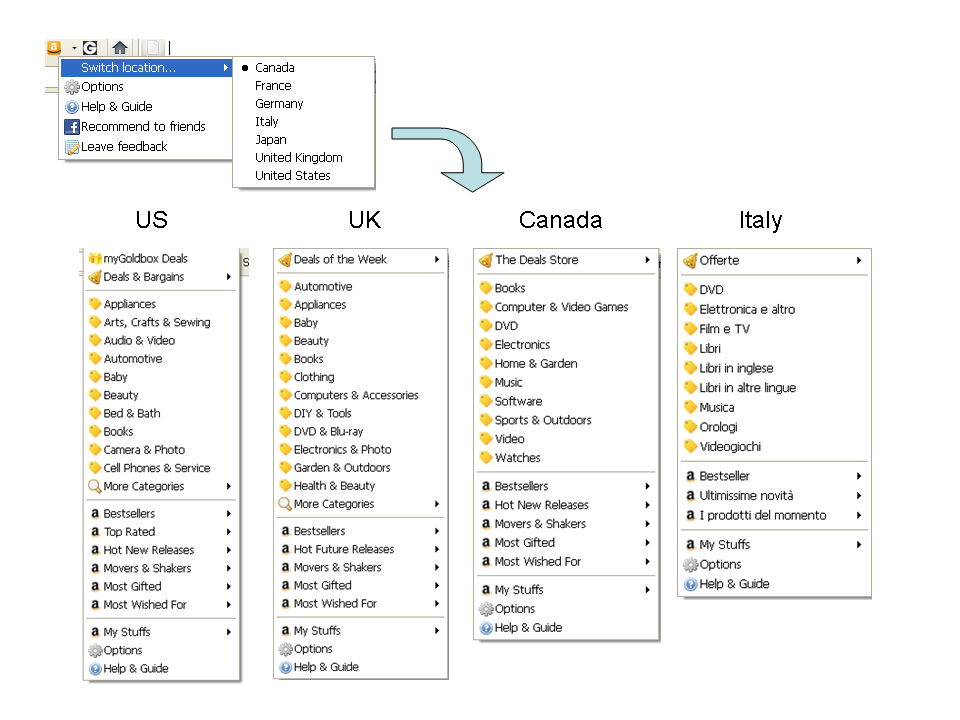Open the Switch location menu item

[128, 68]
